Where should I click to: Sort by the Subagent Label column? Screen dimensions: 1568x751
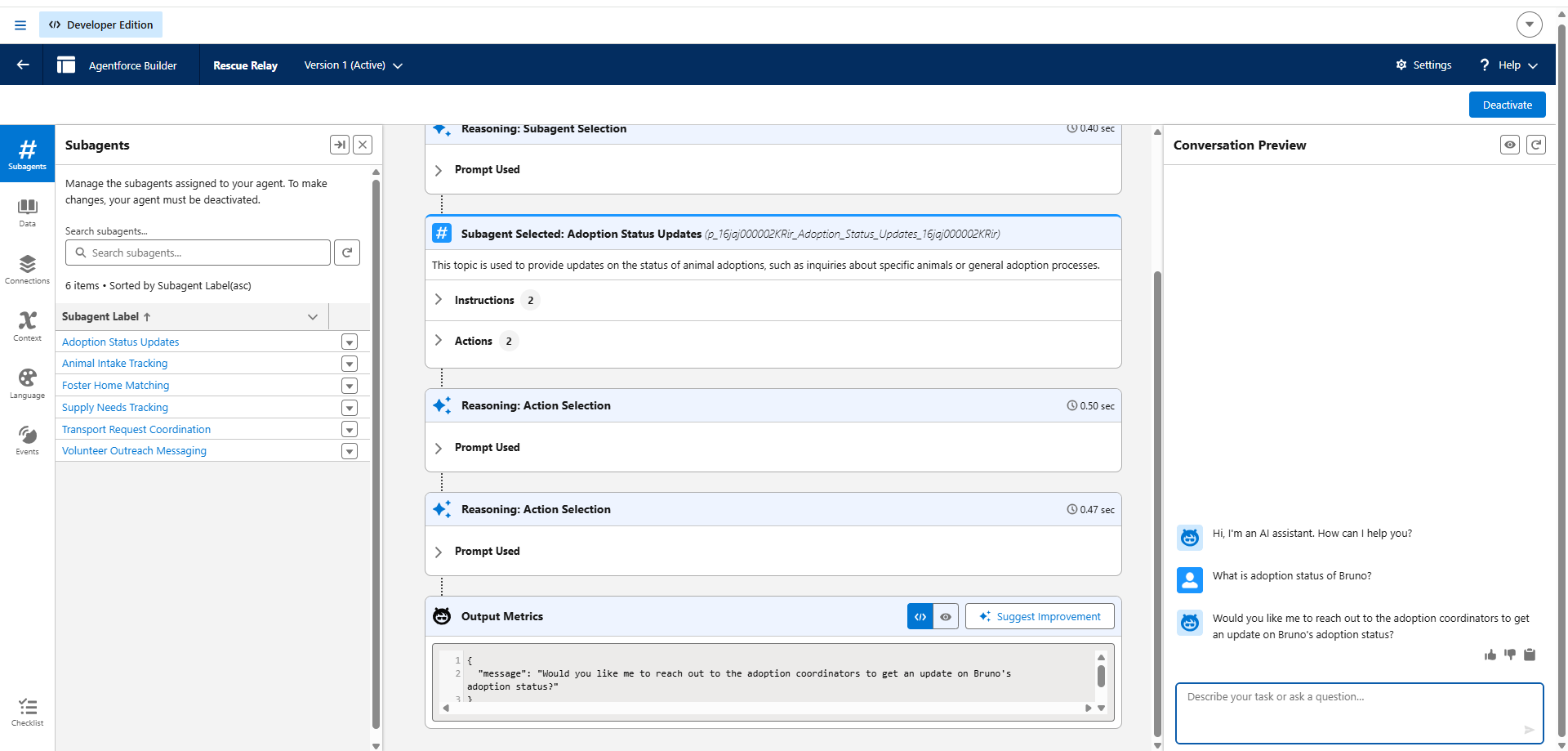pyautogui.click(x=106, y=316)
